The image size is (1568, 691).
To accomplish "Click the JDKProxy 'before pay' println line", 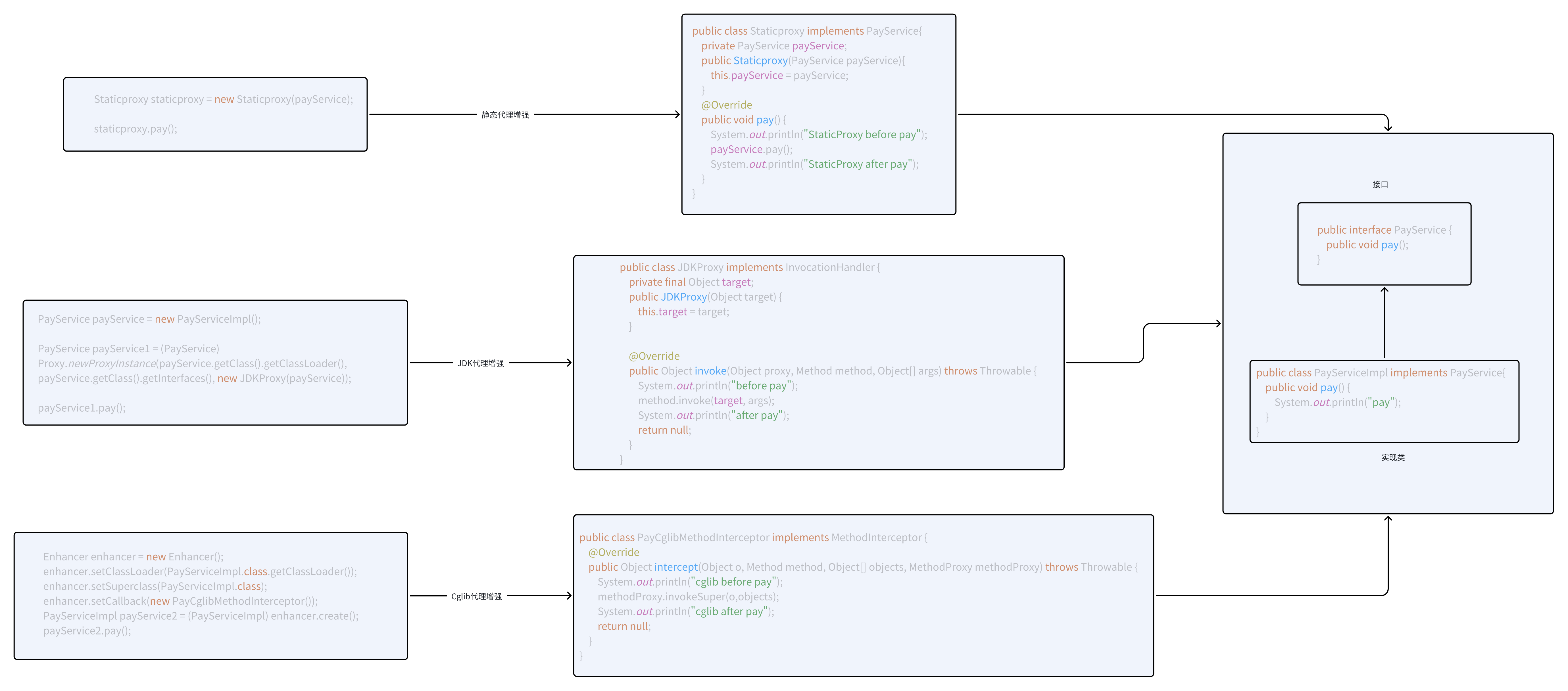I will pos(718,386).
